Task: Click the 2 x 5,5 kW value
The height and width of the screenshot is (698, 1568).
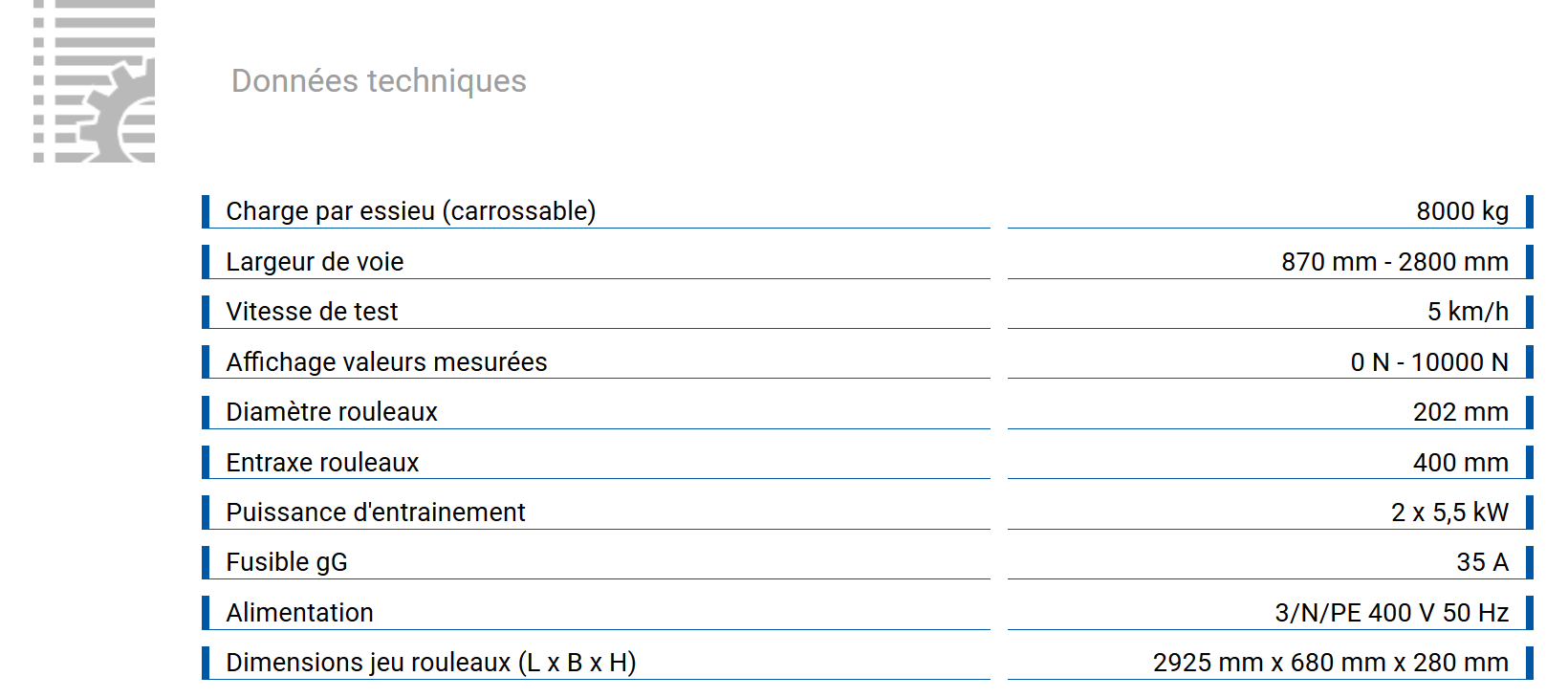Action: (x=1449, y=513)
